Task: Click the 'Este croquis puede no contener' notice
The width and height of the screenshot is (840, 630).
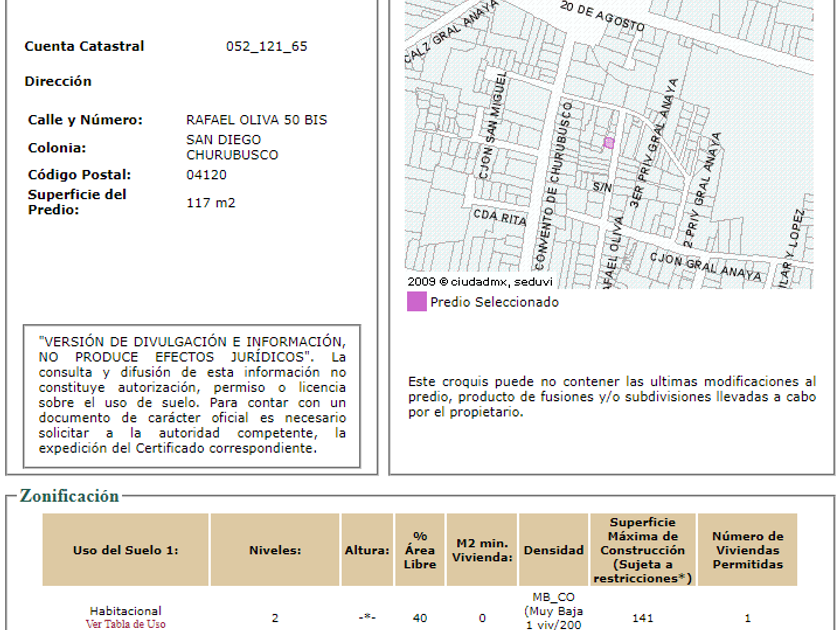Action: [612, 397]
